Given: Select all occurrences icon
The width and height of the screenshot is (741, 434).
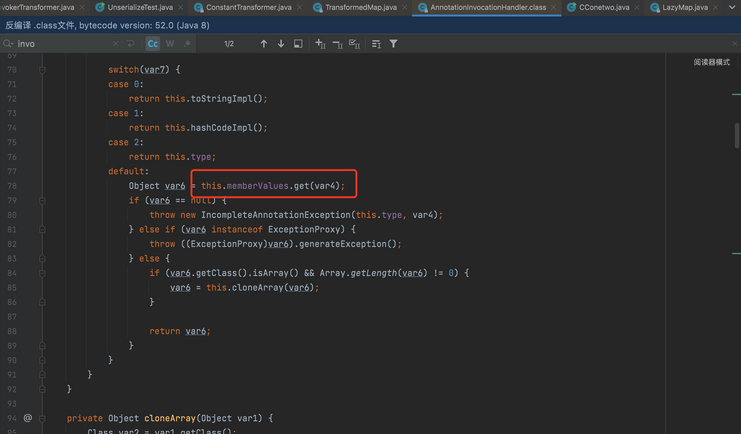Looking at the screenshot, I should pyautogui.click(x=354, y=43).
